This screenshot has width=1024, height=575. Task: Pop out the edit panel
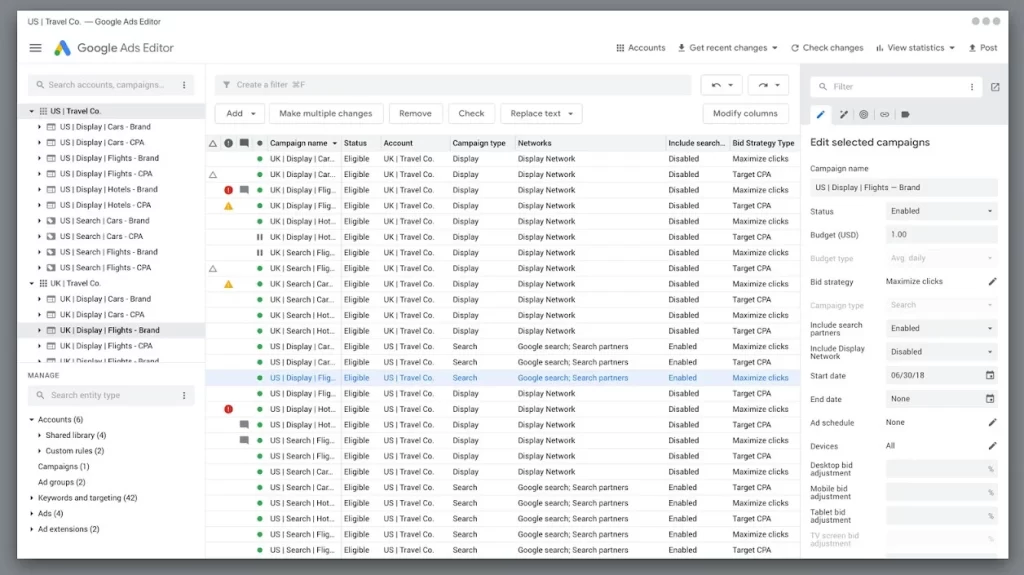(995, 86)
